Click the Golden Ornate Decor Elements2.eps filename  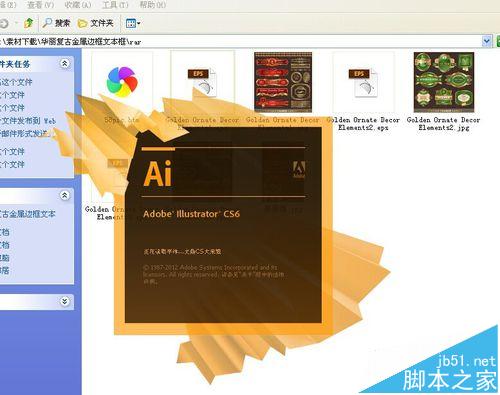pos(363,124)
